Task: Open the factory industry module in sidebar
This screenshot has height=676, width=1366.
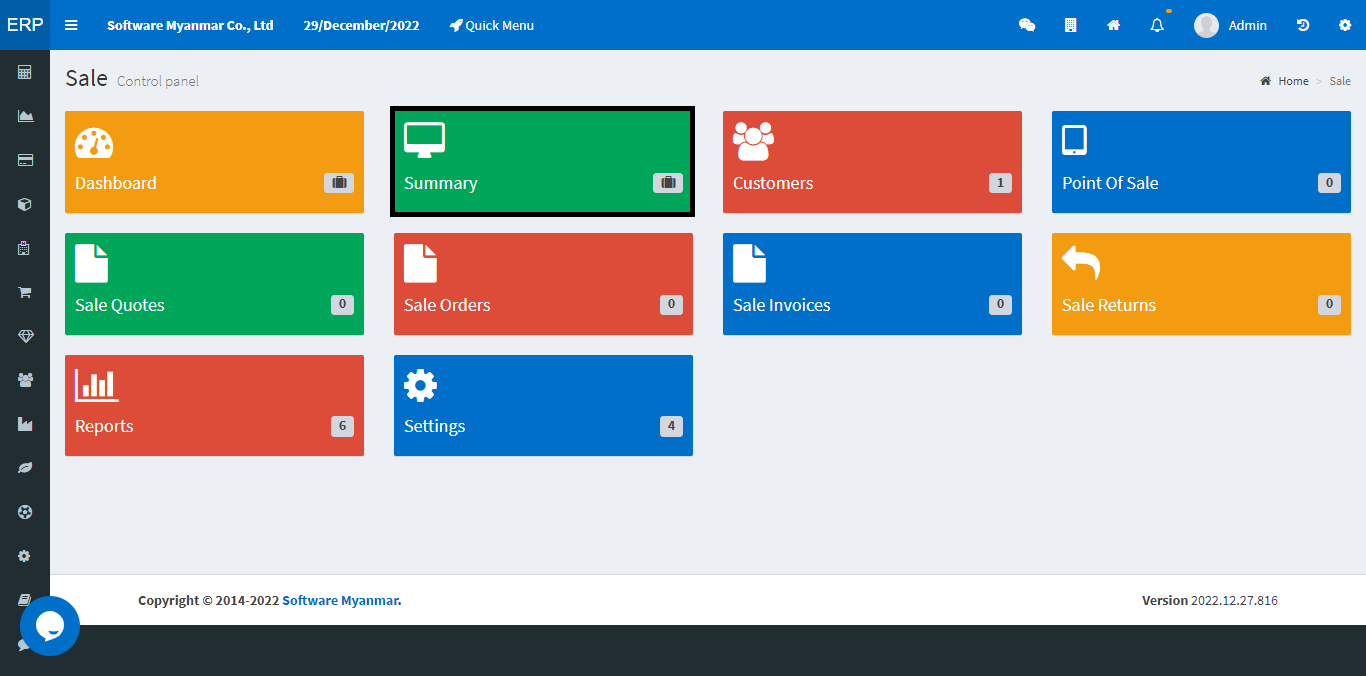Action: [x=25, y=424]
